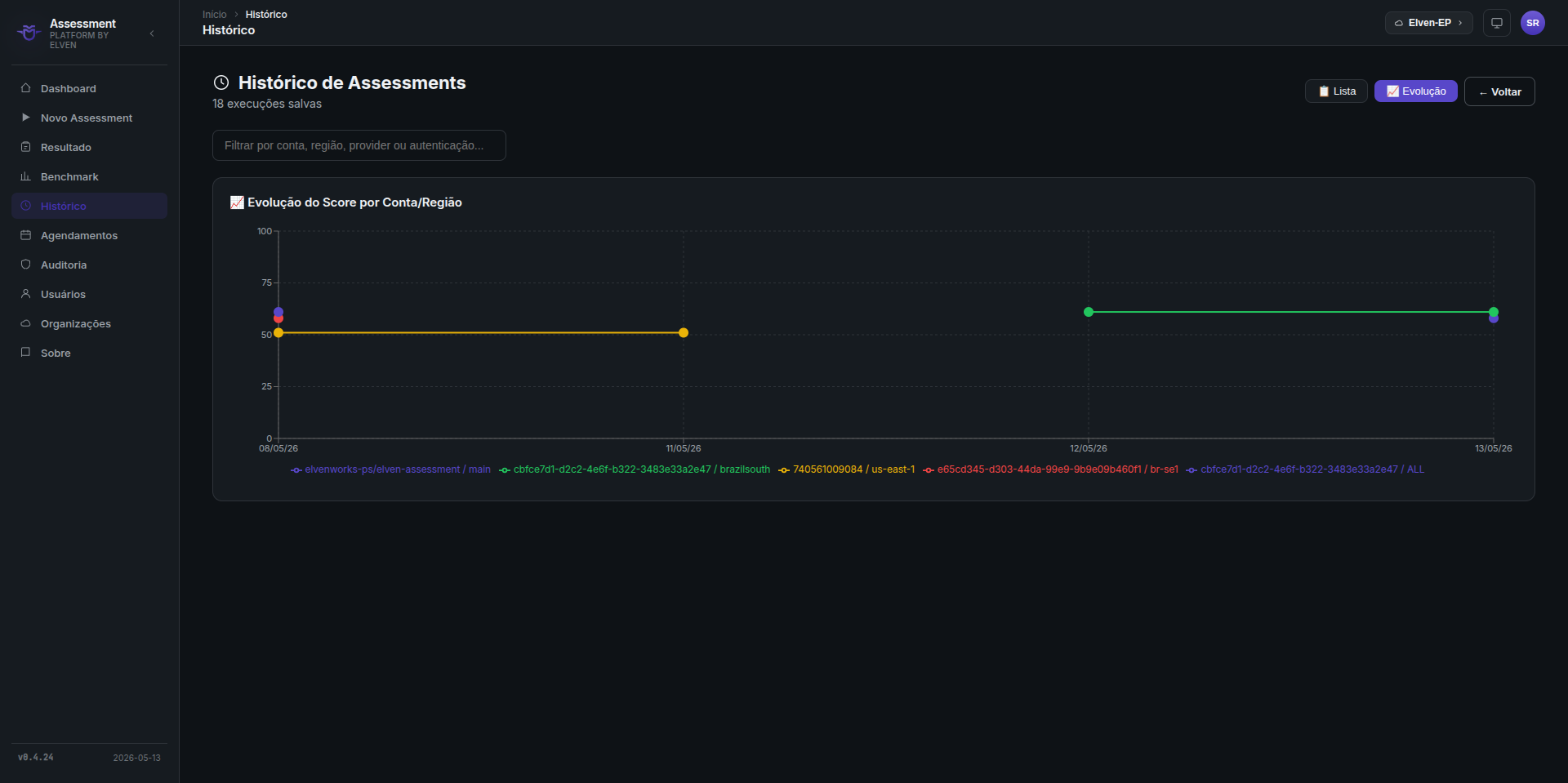
Task: Open the Benchmark chart icon
Action: (x=25, y=176)
